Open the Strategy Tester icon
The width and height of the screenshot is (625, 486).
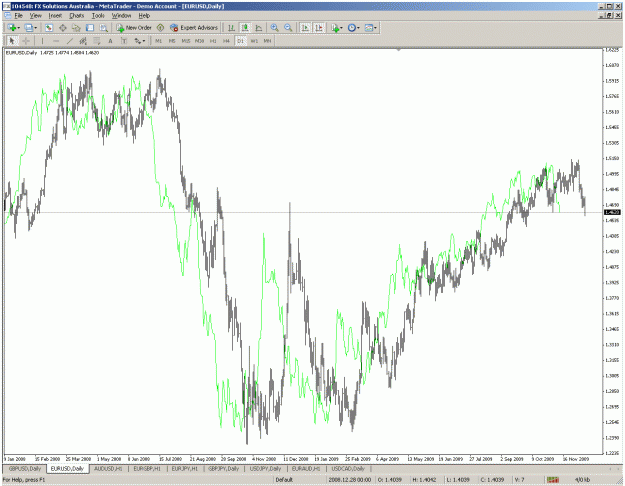[x=104, y=28]
